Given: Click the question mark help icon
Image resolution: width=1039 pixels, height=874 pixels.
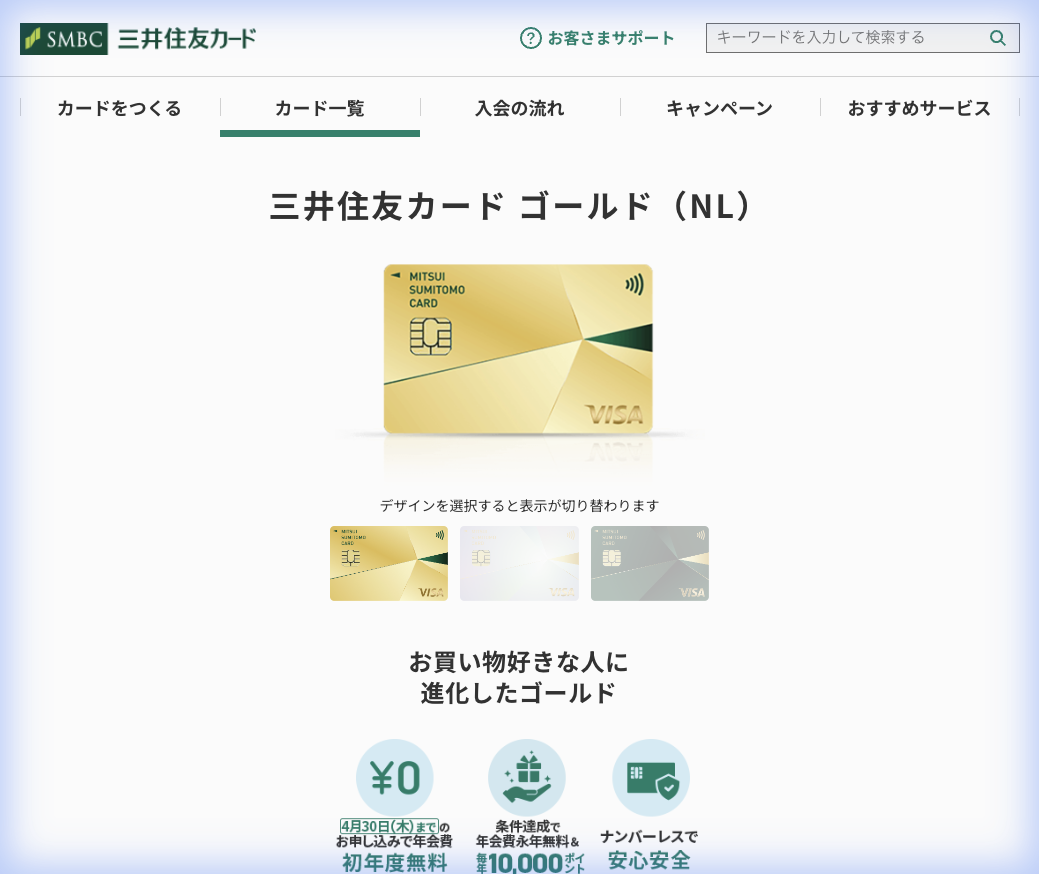Looking at the screenshot, I should click(529, 37).
